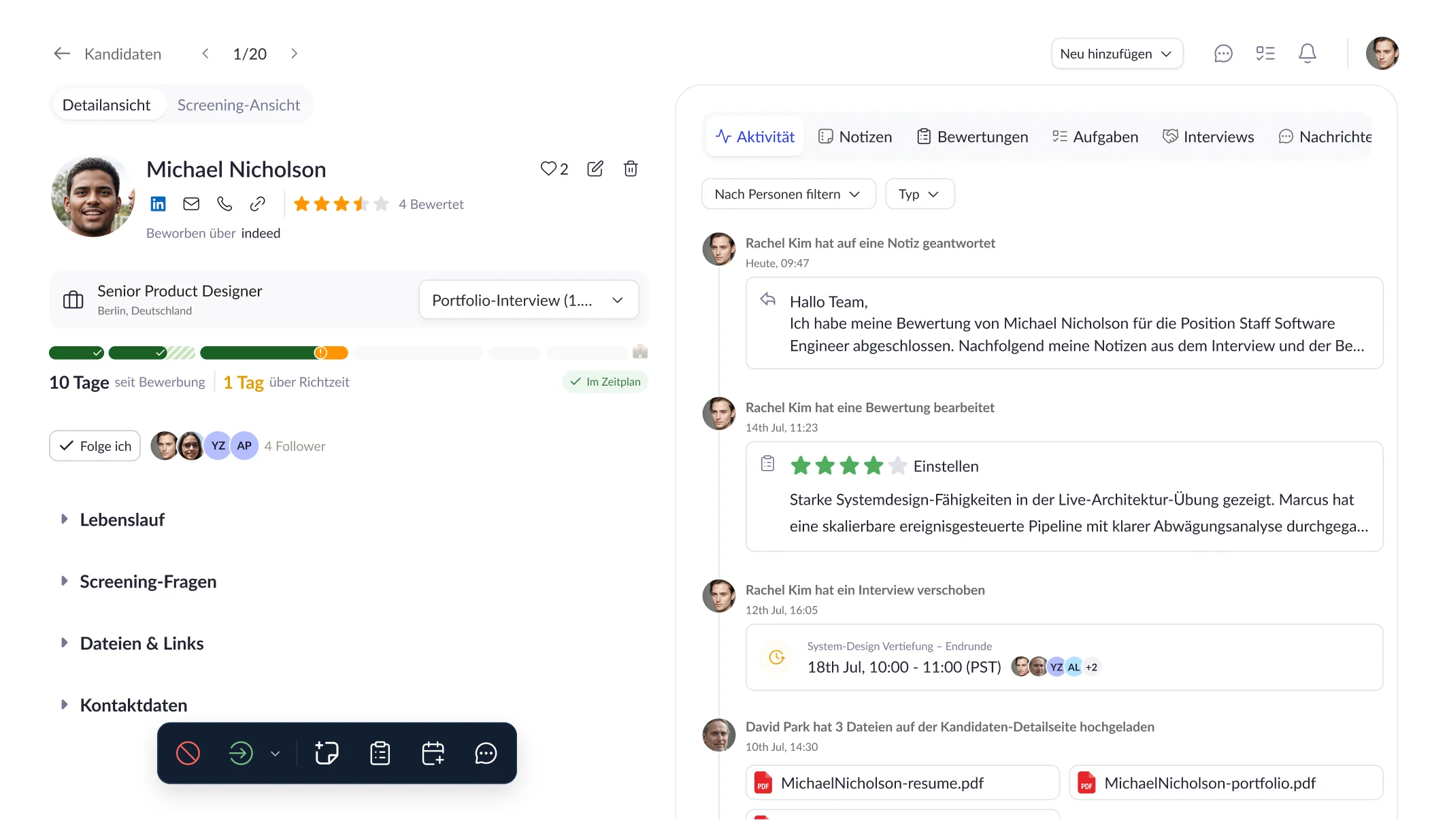Viewport: 1447px width, 840px height.
Task: Click second partially striped pipeline stage bar
Action: coord(152,352)
